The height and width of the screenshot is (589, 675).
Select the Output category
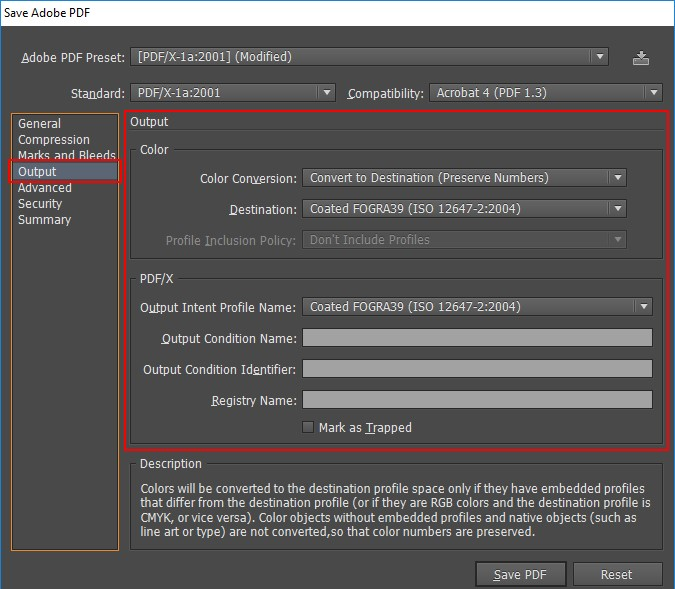[37, 172]
